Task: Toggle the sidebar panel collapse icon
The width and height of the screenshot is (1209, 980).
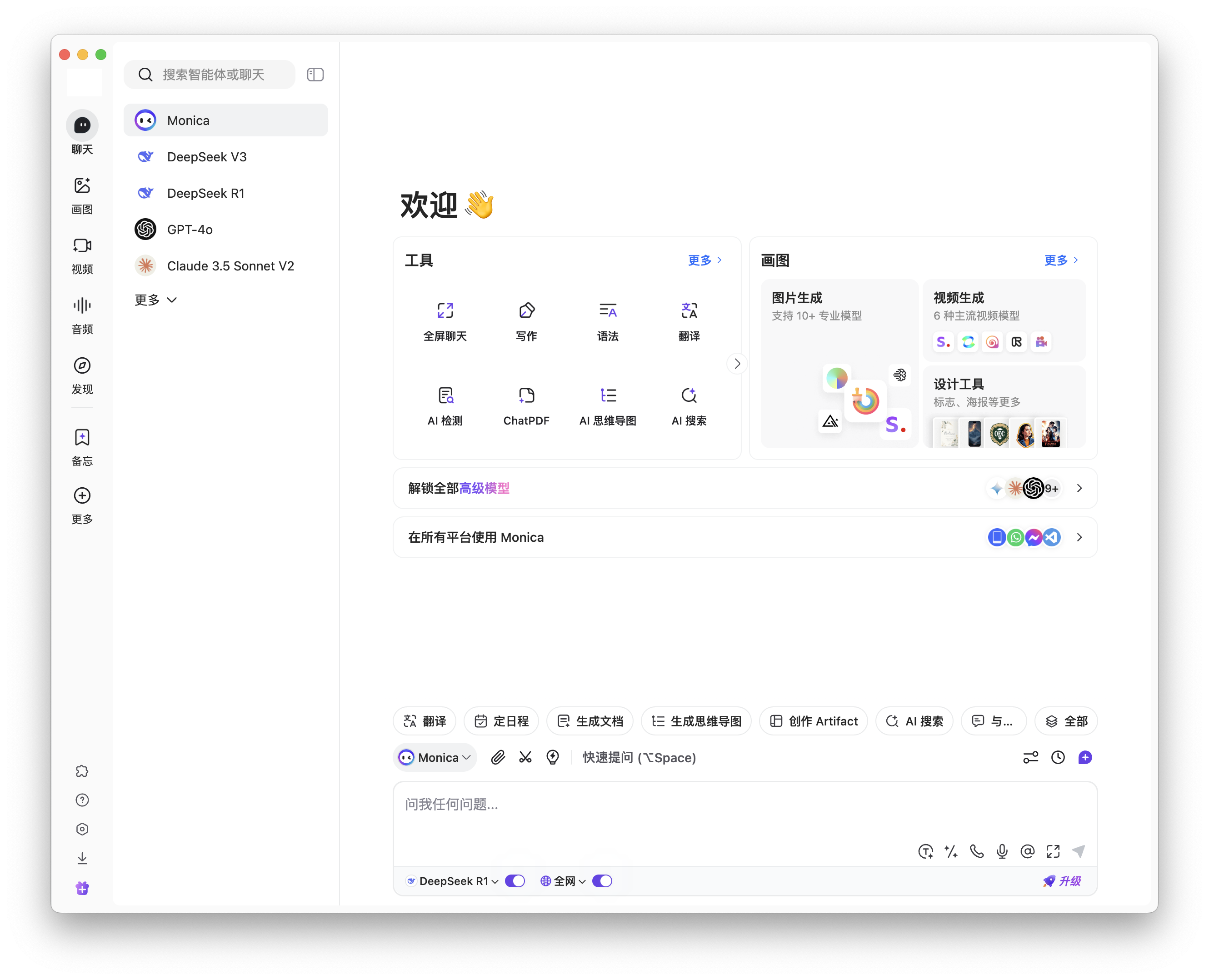Action: pos(315,75)
